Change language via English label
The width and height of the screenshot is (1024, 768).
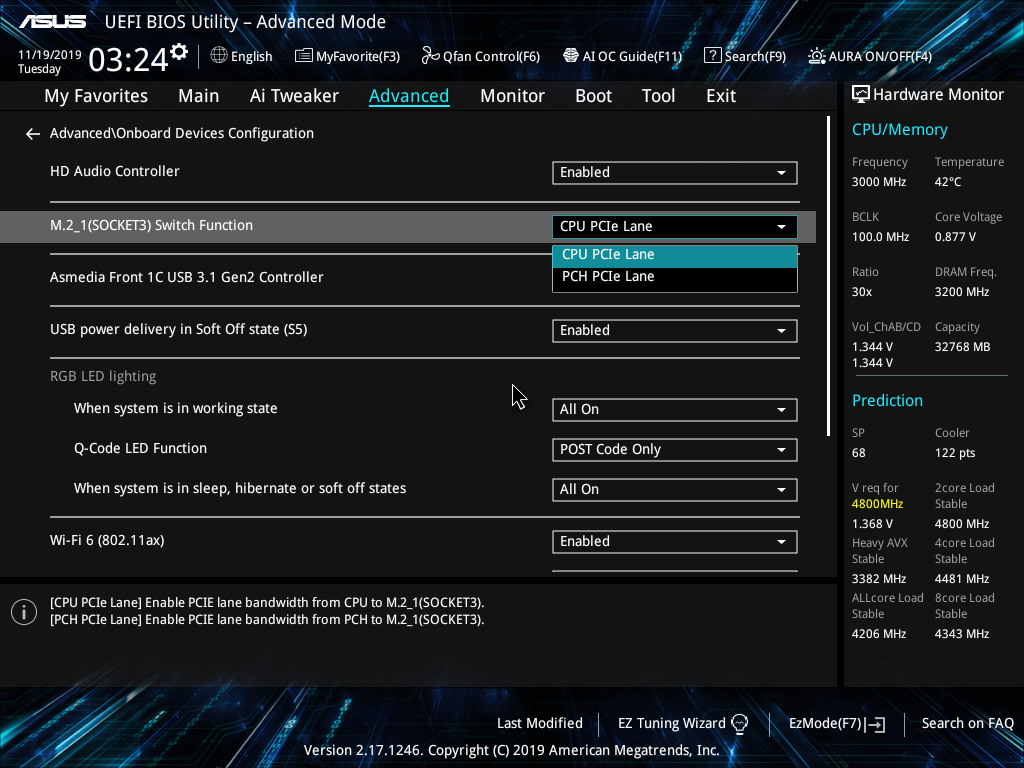point(251,57)
